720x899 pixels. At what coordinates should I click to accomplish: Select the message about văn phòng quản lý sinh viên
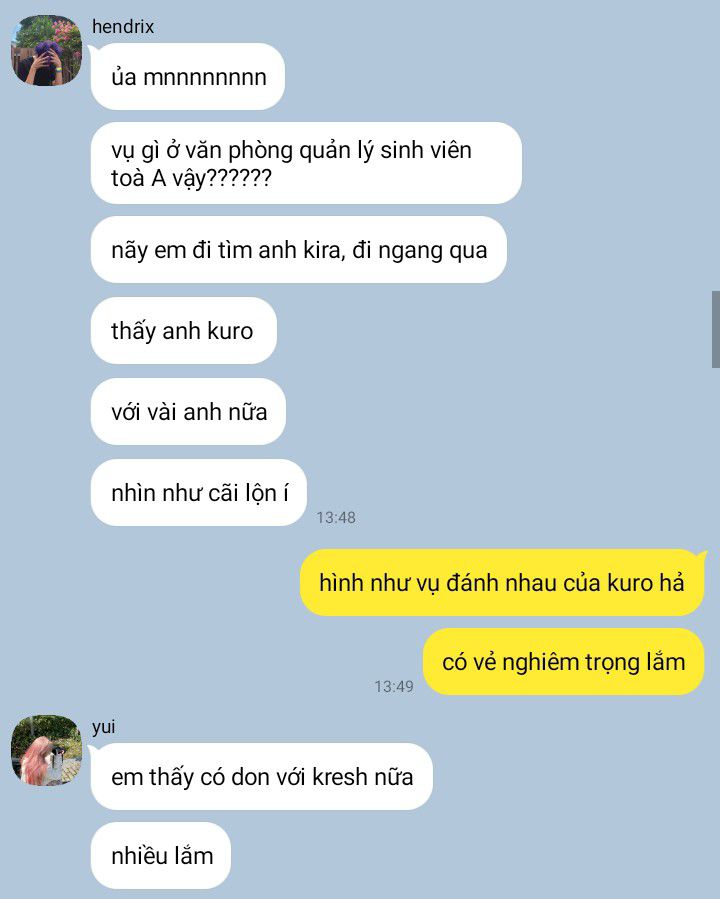coord(306,163)
